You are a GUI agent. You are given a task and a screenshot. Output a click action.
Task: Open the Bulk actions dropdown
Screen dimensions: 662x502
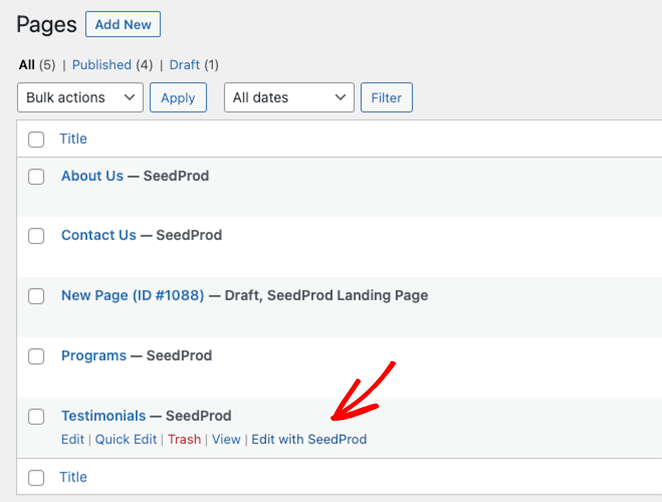point(80,98)
